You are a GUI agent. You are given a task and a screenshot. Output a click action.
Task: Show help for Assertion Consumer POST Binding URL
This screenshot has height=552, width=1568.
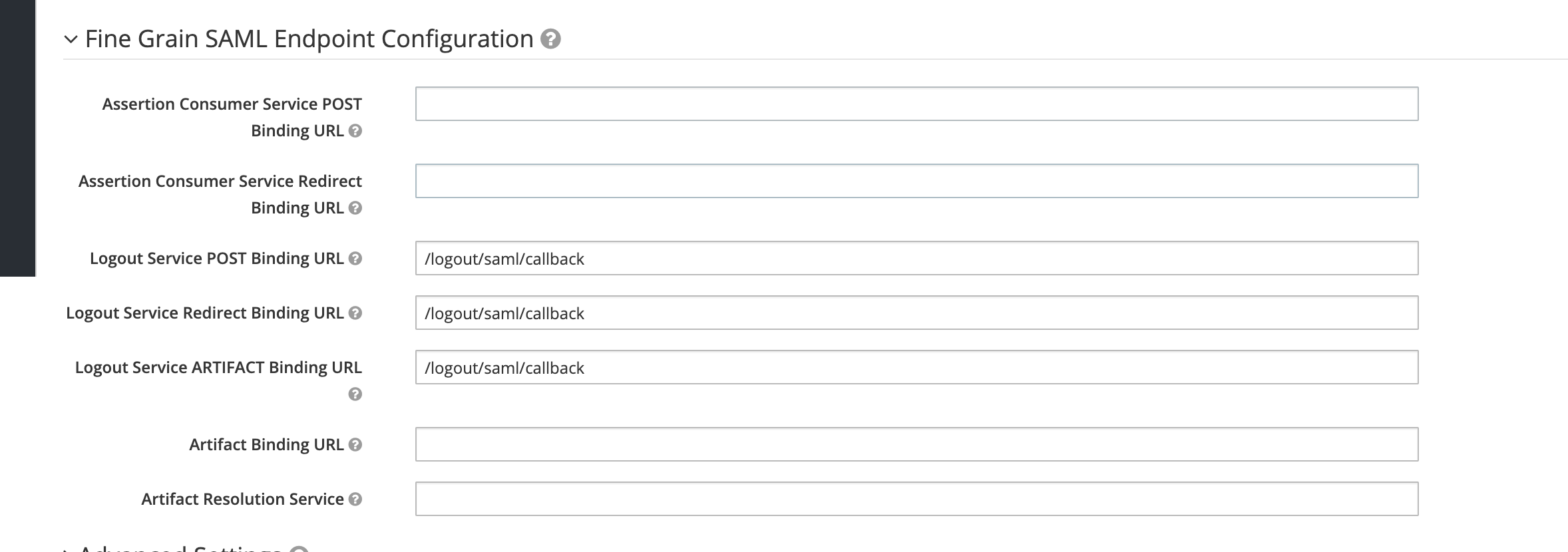[355, 131]
